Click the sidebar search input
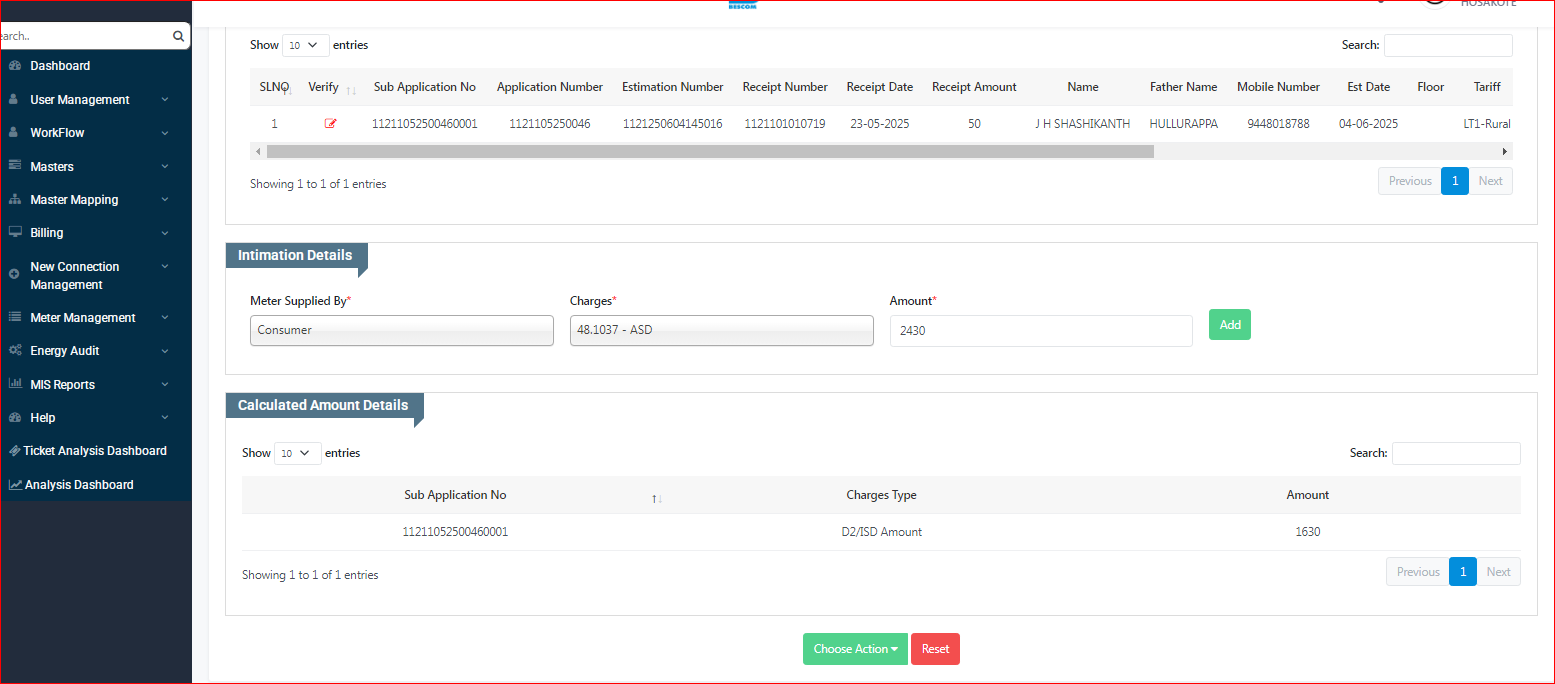The width and height of the screenshot is (1555, 684). point(85,36)
